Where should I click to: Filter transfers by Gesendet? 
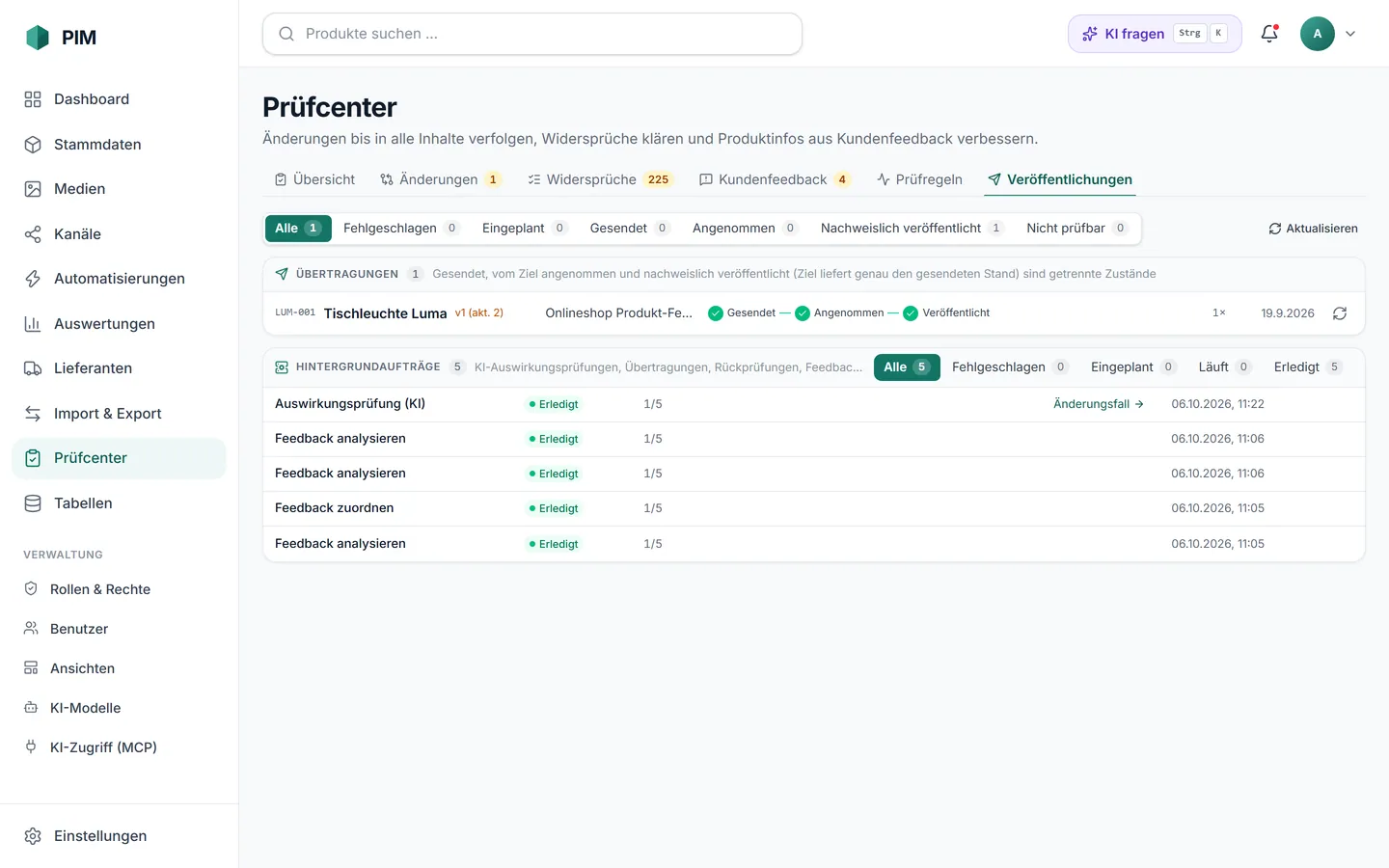630,229
